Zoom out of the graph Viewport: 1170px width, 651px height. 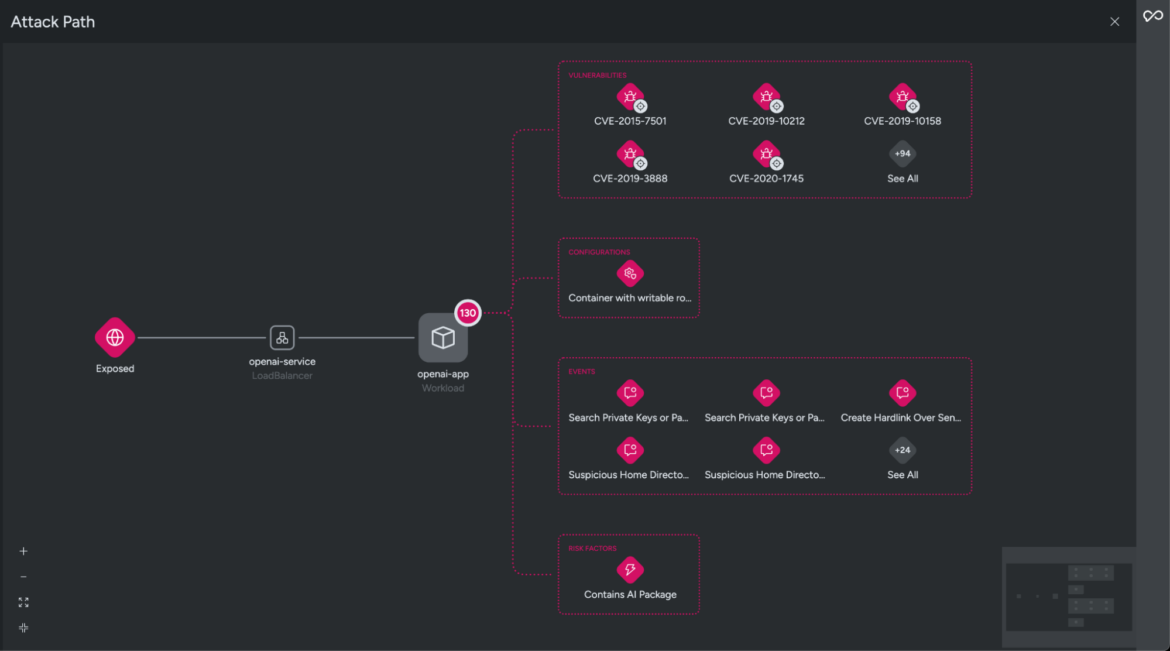pos(23,576)
